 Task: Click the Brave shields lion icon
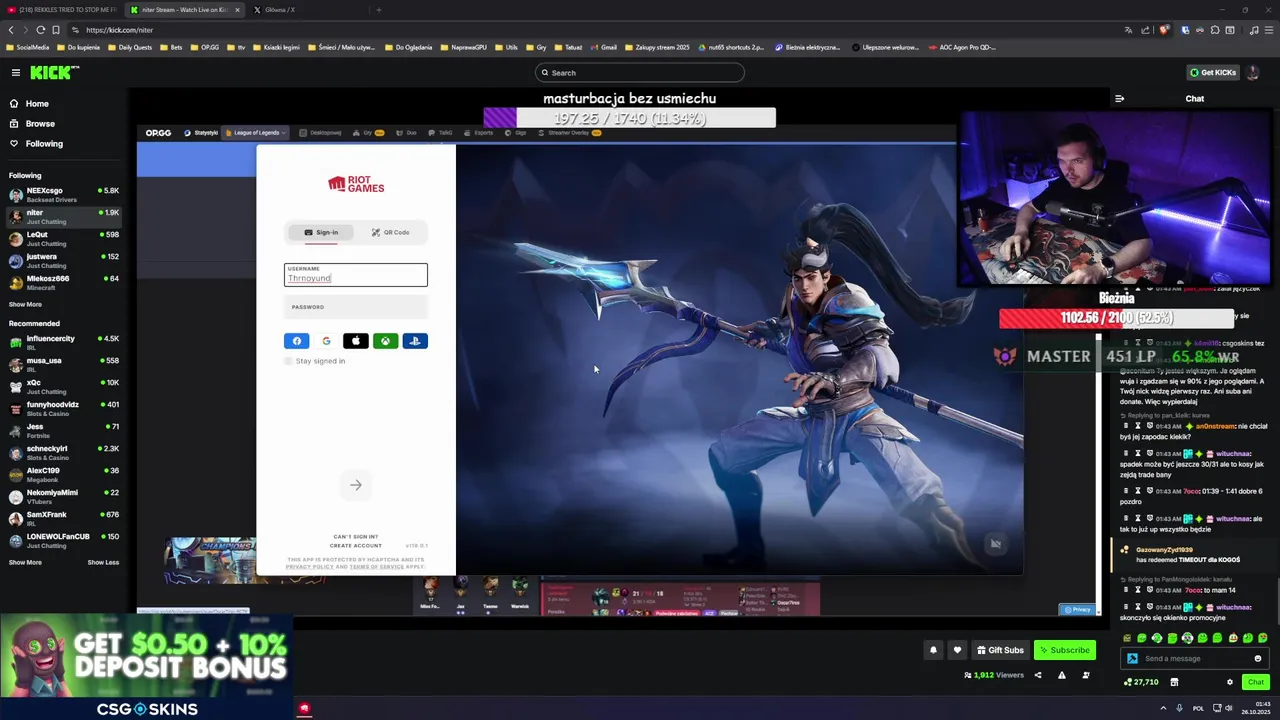(1163, 30)
